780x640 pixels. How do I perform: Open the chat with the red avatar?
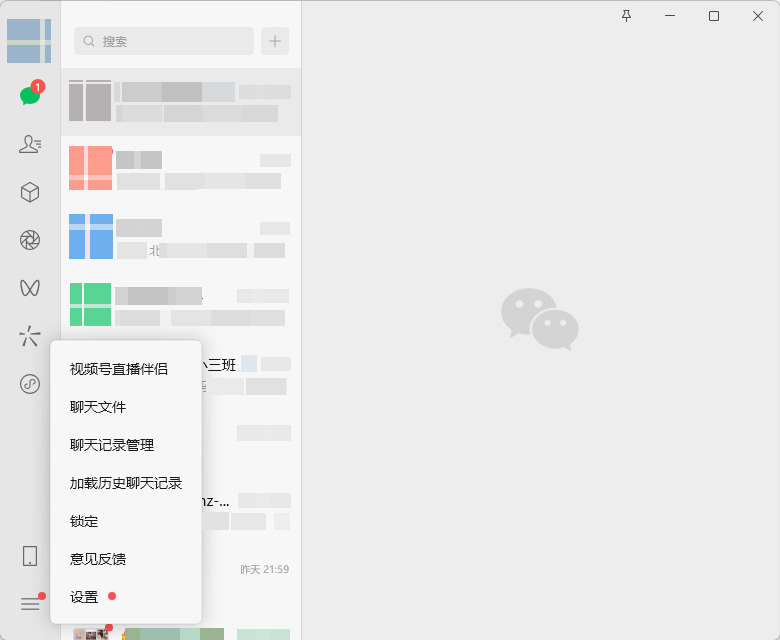point(181,169)
